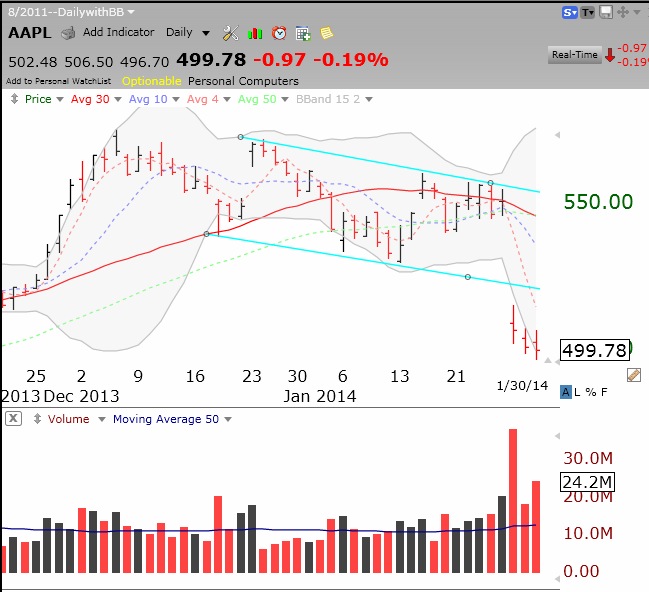
Task: Open the 8/2011--DailywithBB layout dropdown
Action: [x=71, y=12]
